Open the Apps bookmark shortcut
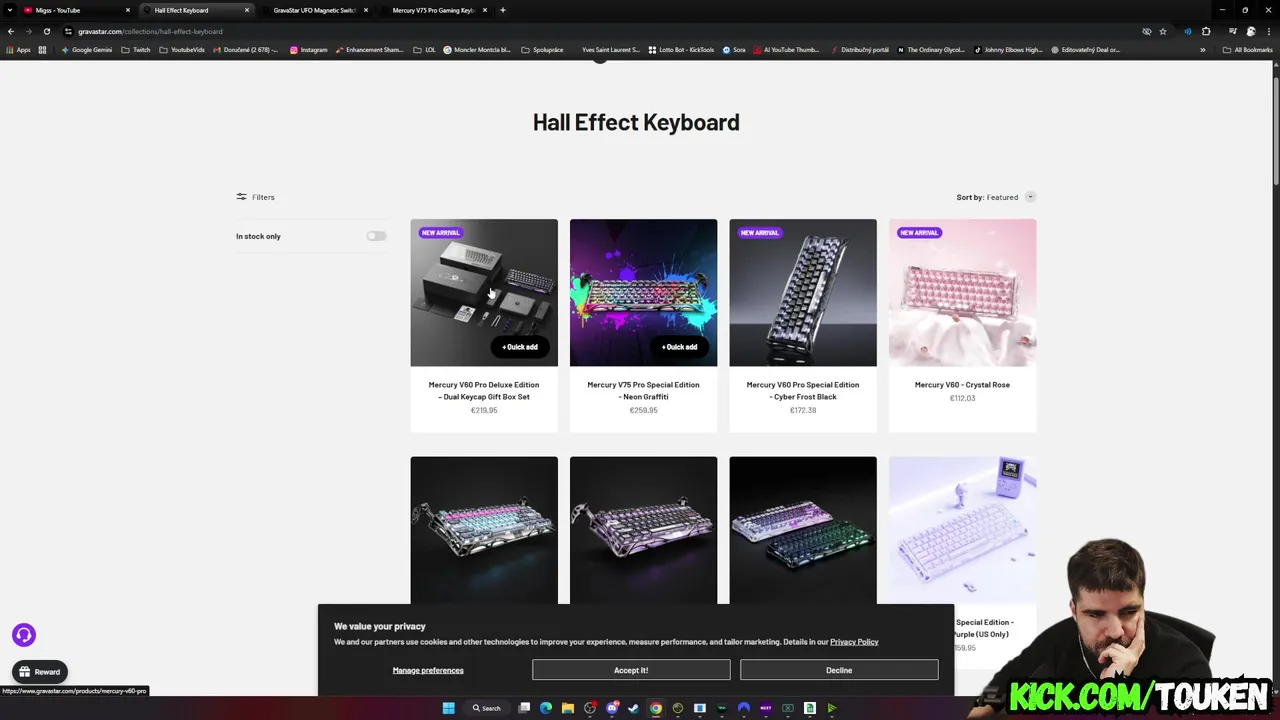The width and height of the screenshot is (1280, 720). [19, 50]
